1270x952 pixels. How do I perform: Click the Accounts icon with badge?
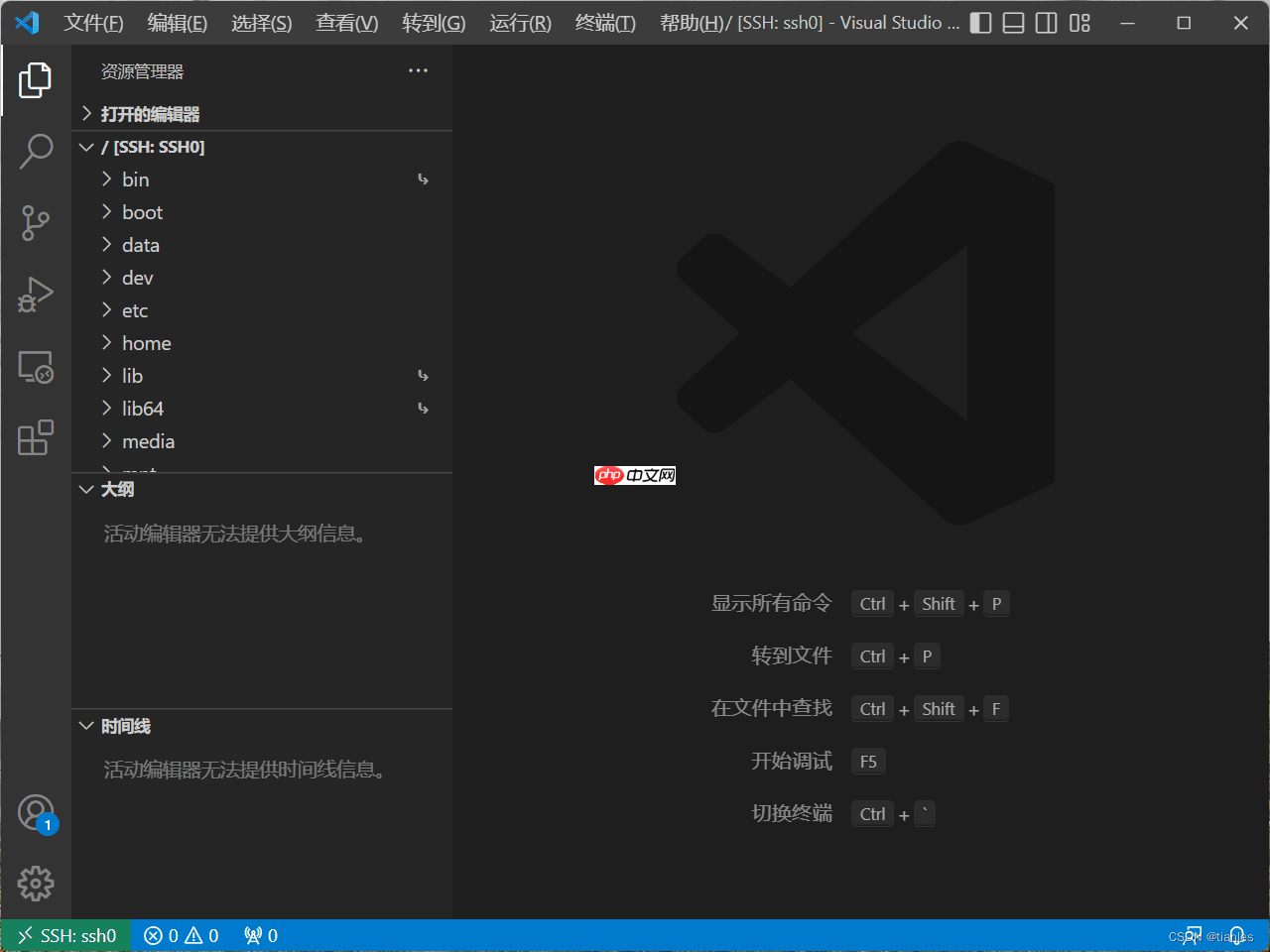36,811
